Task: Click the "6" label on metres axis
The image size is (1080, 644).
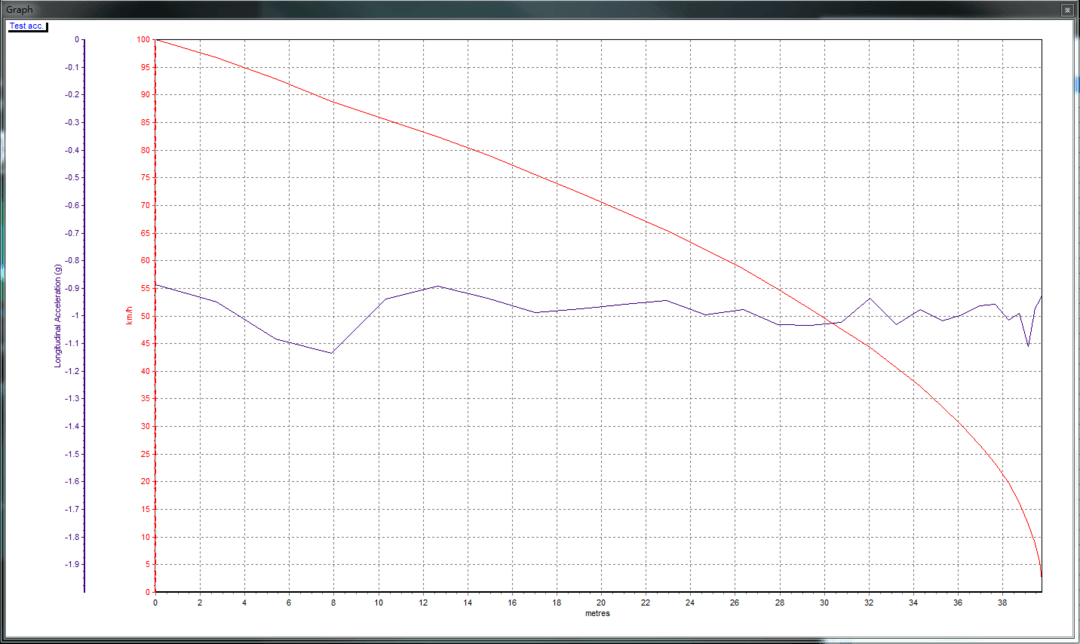Action: pyautogui.click(x=289, y=603)
